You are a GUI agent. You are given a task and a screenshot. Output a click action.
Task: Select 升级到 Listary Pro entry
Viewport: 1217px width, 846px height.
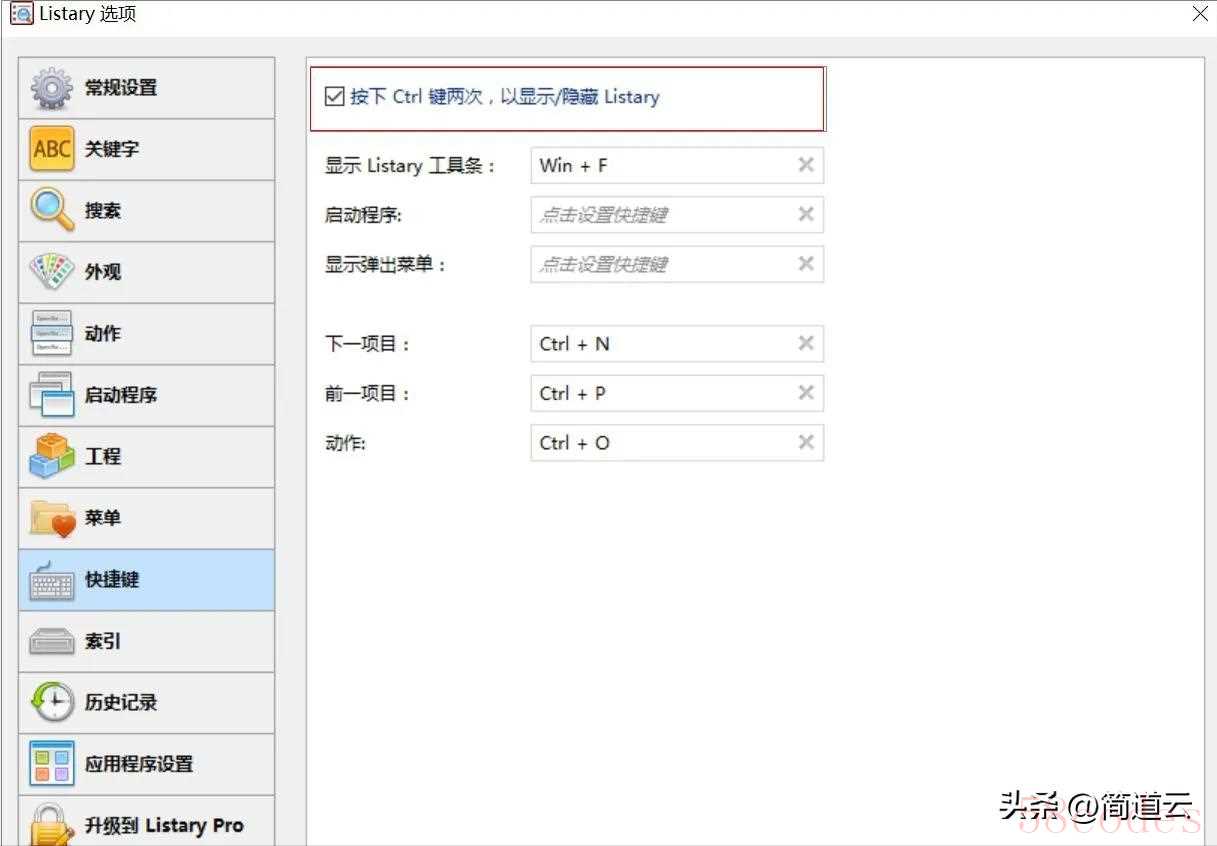146,824
